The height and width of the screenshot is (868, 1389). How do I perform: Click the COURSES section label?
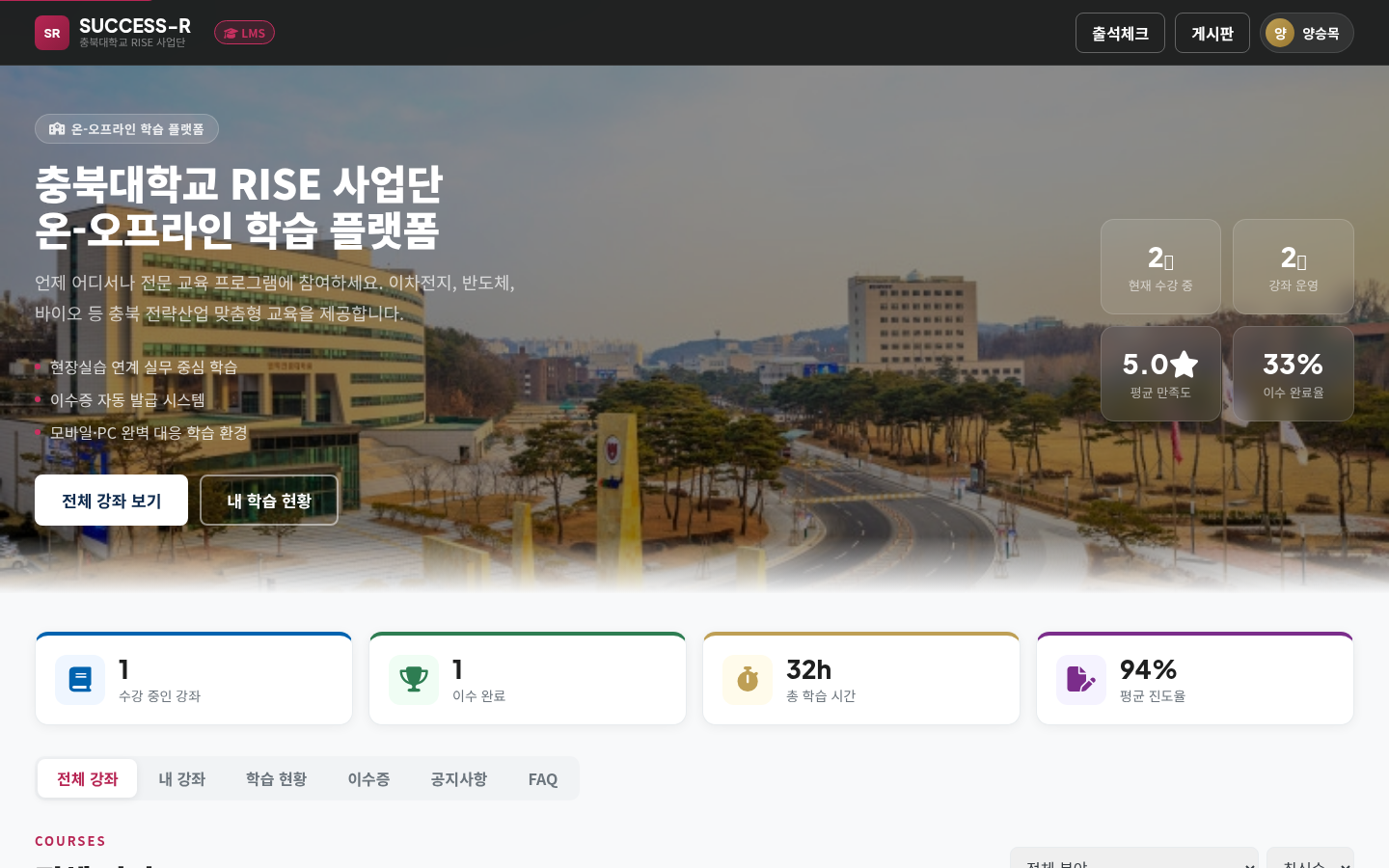click(x=70, y=841)
